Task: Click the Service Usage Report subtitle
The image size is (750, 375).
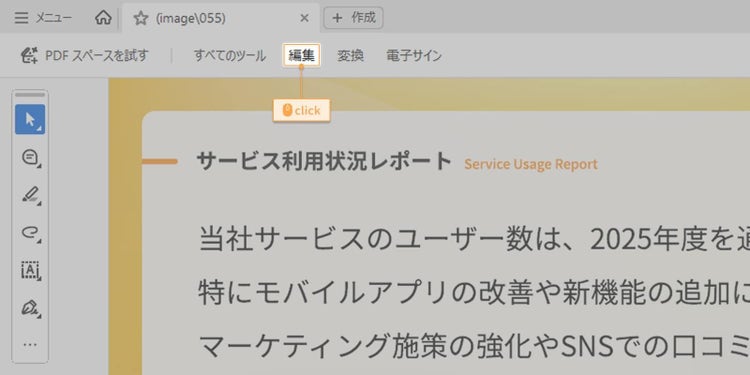Action: tap(530, 165)
